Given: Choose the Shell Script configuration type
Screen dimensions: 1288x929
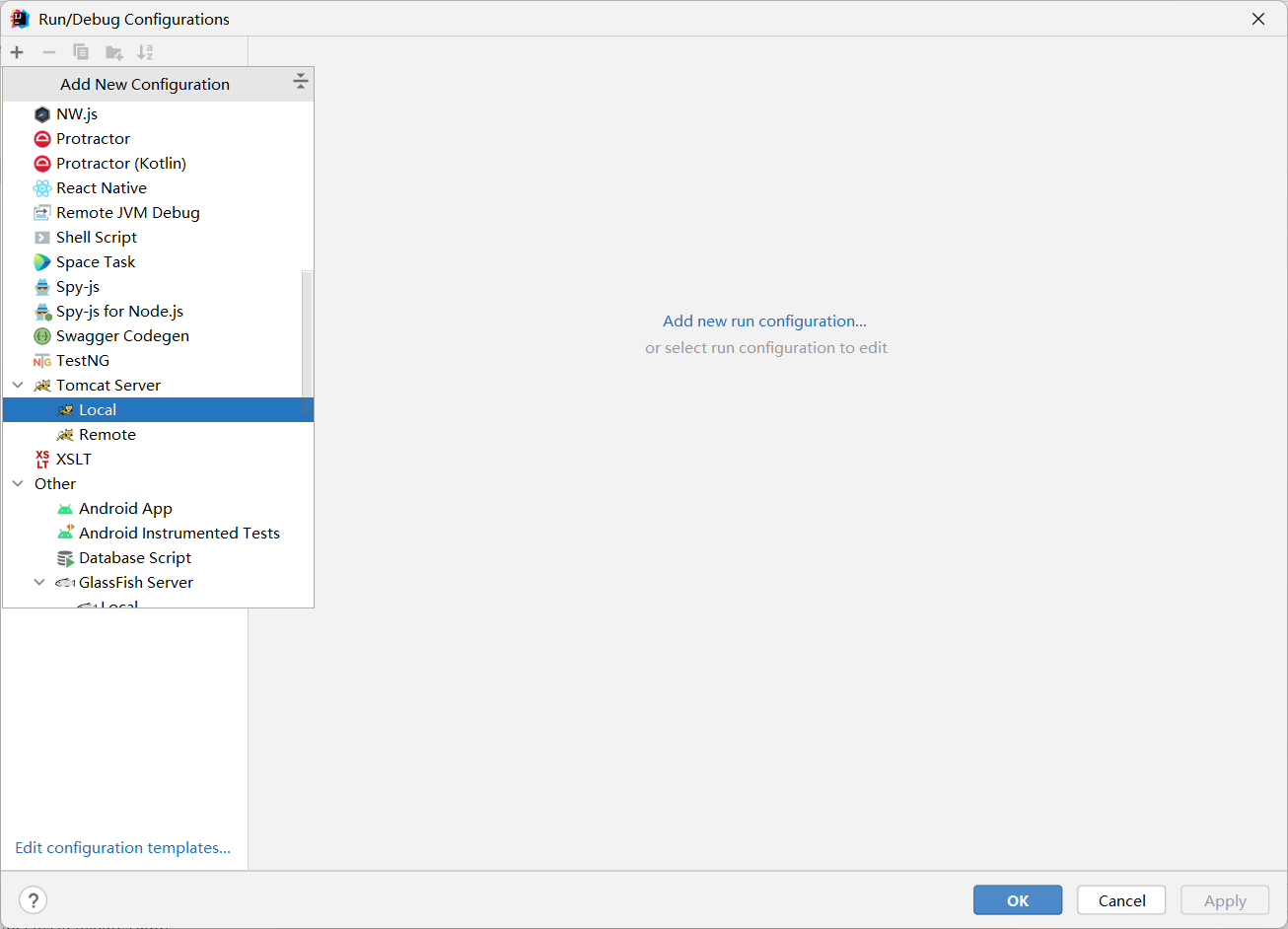Looking at the screenshot, I should pos(158,238).
